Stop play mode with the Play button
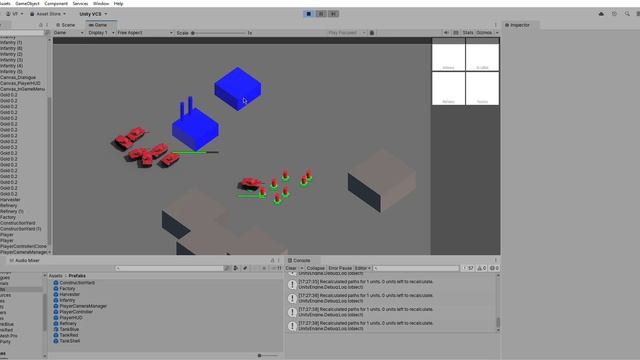 309,14
